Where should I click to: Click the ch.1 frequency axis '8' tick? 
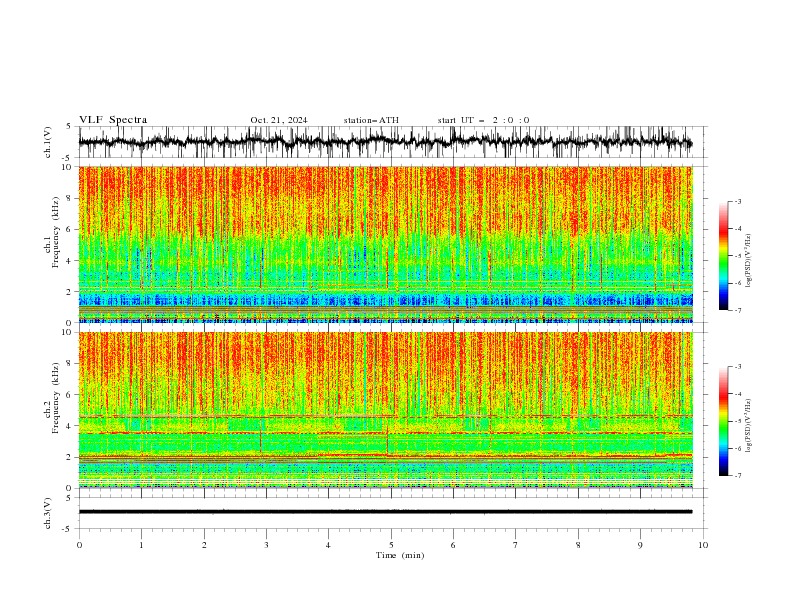pos(70,198)
